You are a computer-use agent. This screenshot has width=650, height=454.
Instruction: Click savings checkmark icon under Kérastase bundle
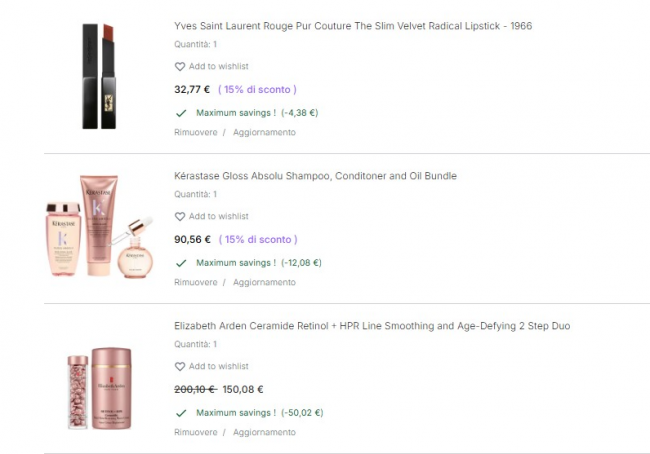[181, 263]
